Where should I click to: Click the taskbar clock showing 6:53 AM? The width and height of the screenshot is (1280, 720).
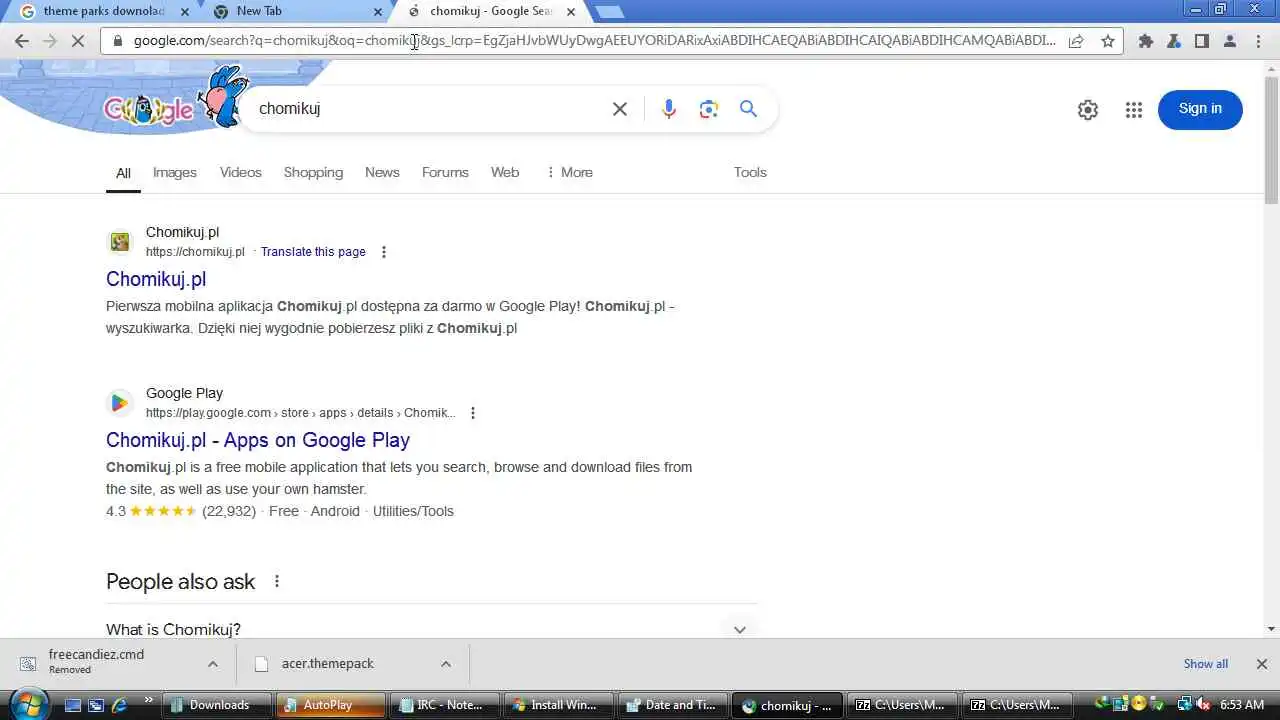tap(1242, 705)
